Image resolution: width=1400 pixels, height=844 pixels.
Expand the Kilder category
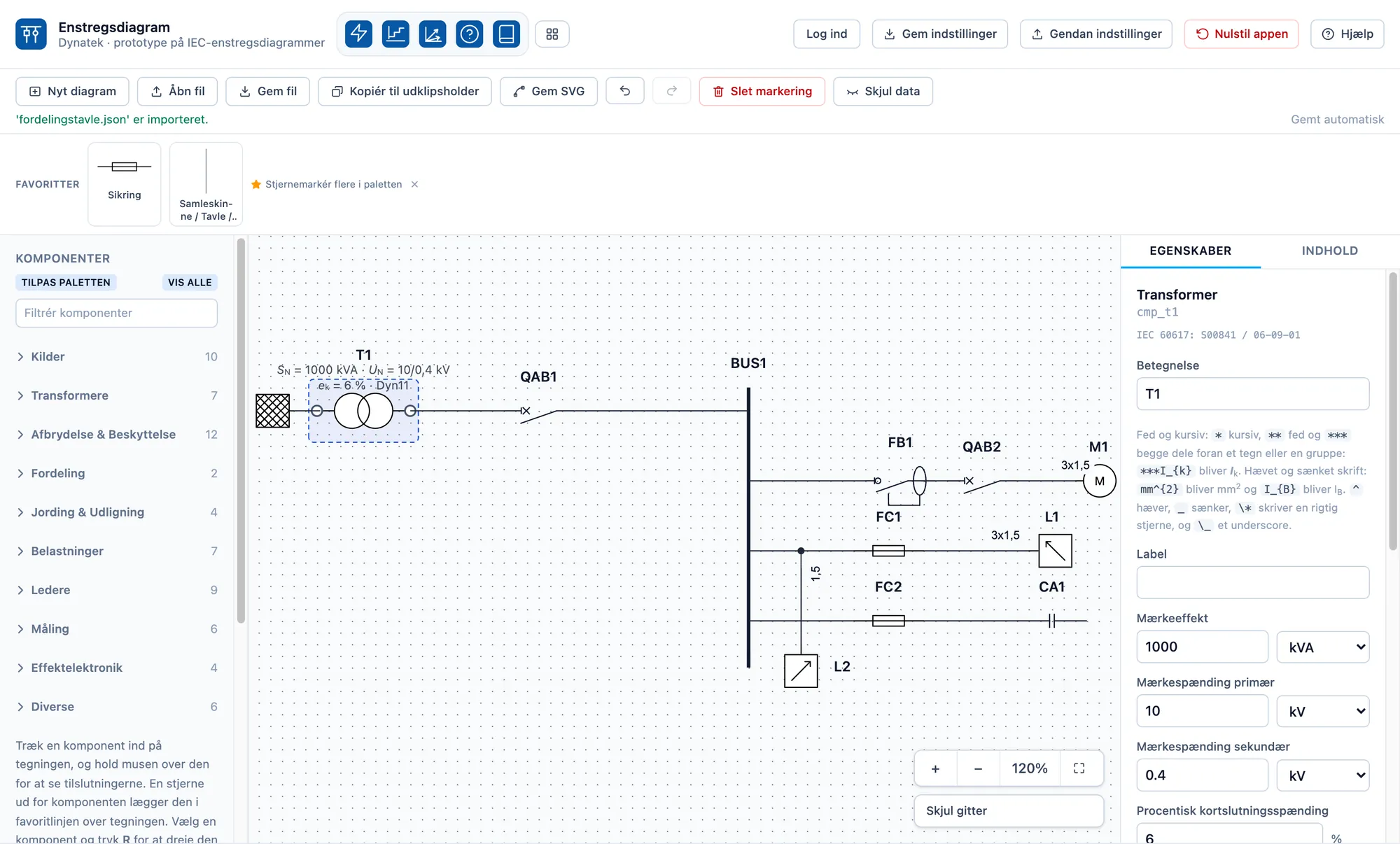click(116, 356)
